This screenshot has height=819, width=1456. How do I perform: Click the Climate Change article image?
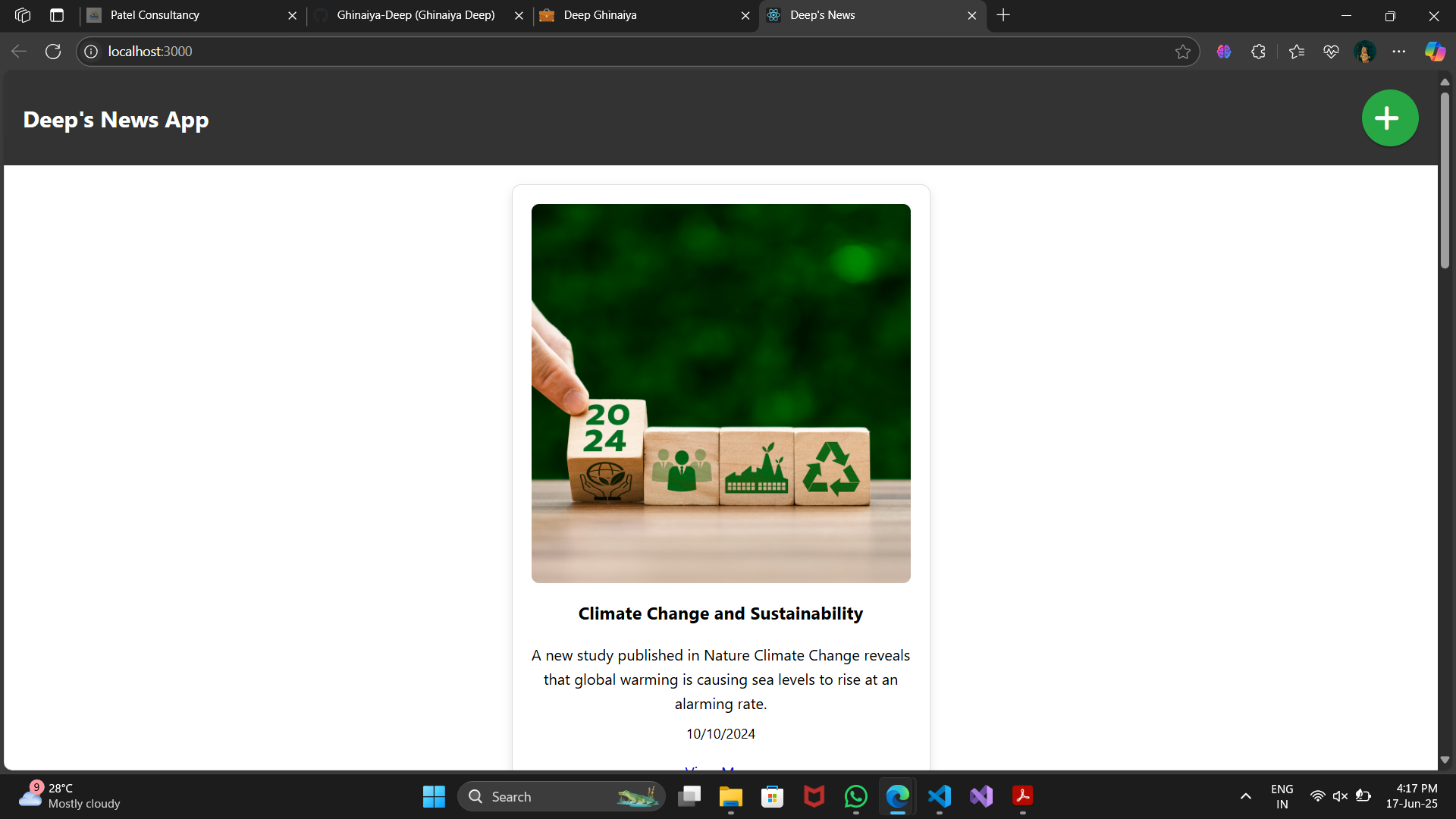(720, 393)
